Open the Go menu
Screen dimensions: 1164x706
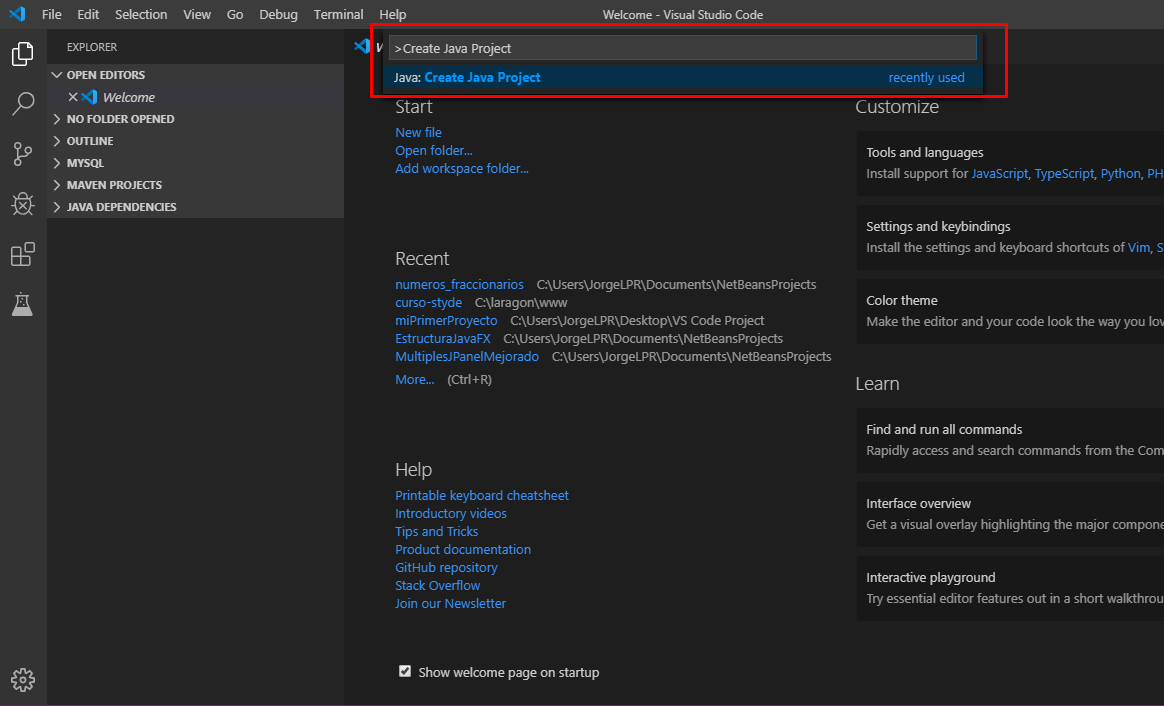[235, 14]
